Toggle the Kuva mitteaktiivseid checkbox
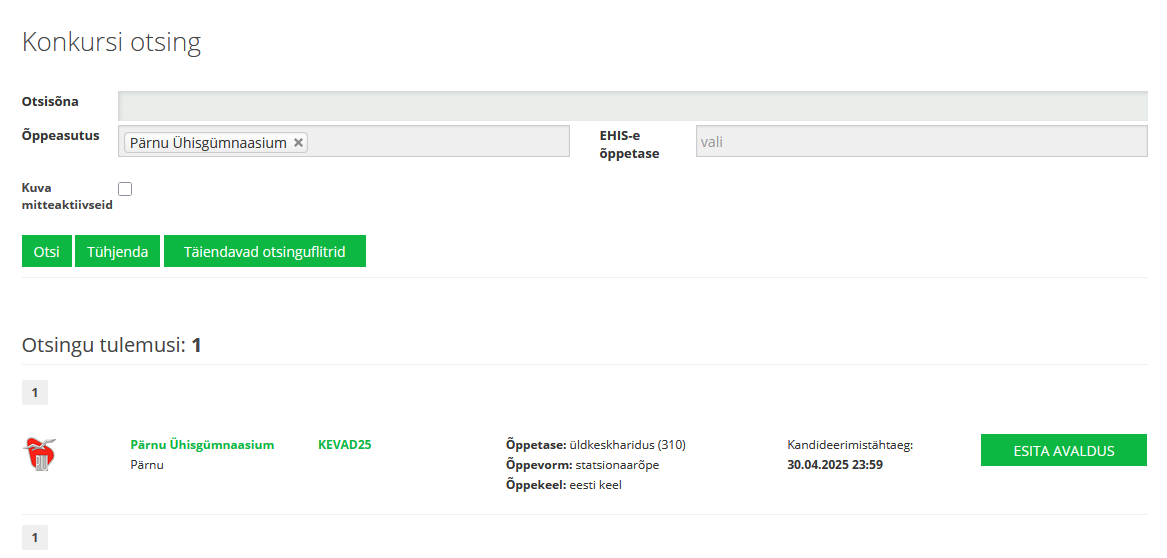The image size is (1167, 558). tap(125, 189)
